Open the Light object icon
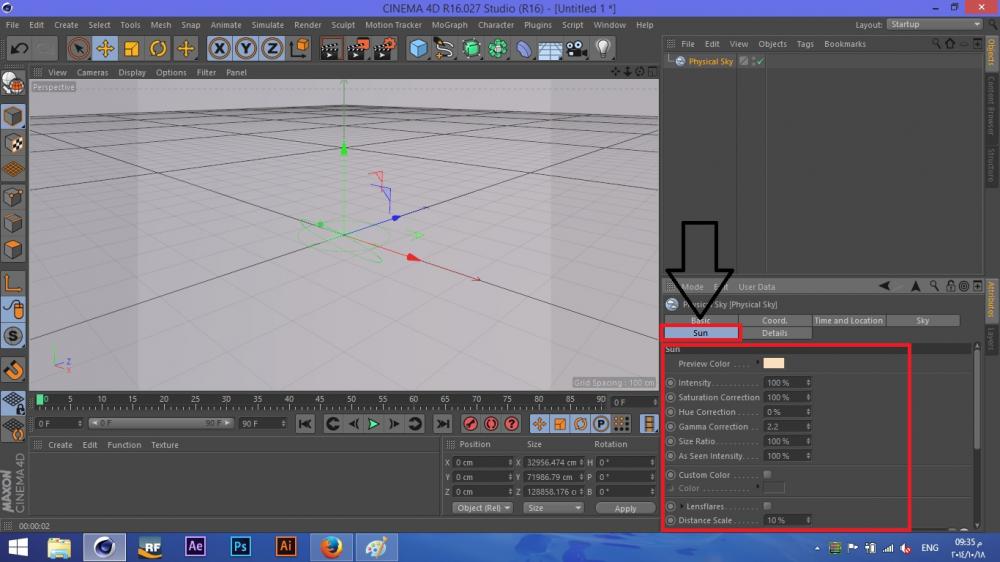The height and width of the screenshot is (562, 1000). (603, 48)
